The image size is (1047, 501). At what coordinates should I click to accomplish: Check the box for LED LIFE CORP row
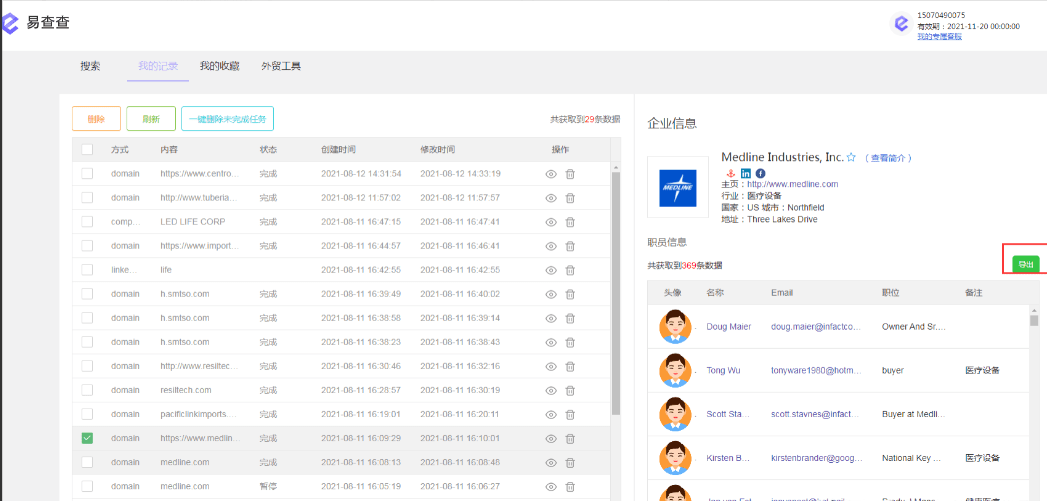coord(87,222)
